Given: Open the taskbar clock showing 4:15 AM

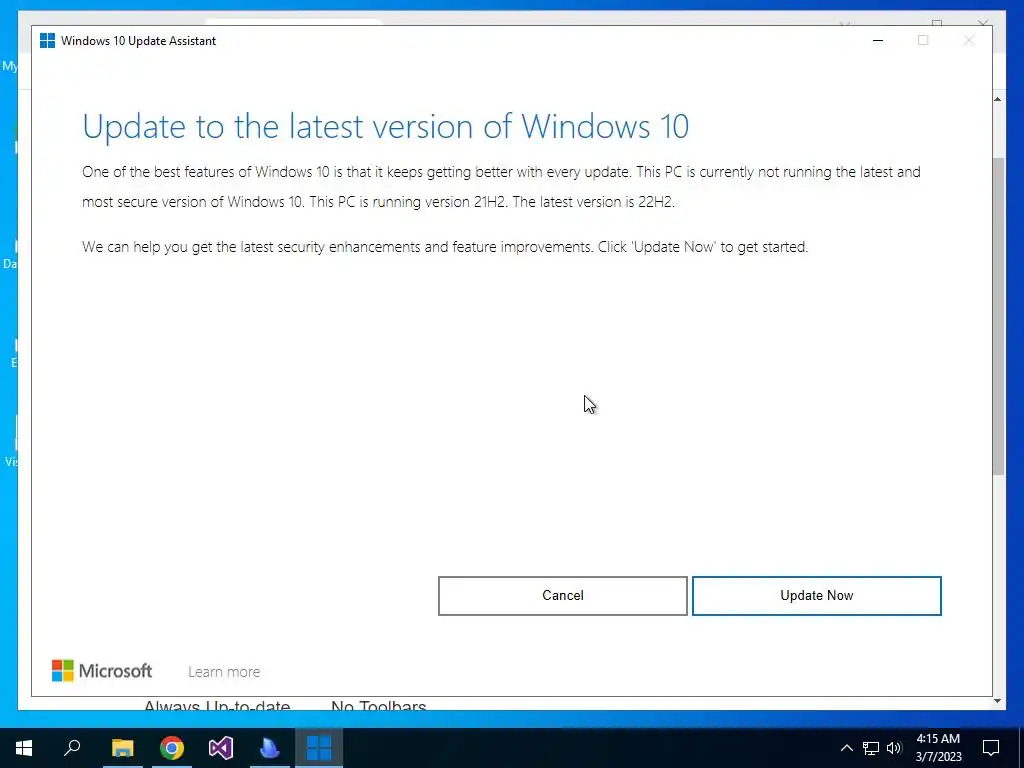Looking at the screenshot, I should pos(938,748).
